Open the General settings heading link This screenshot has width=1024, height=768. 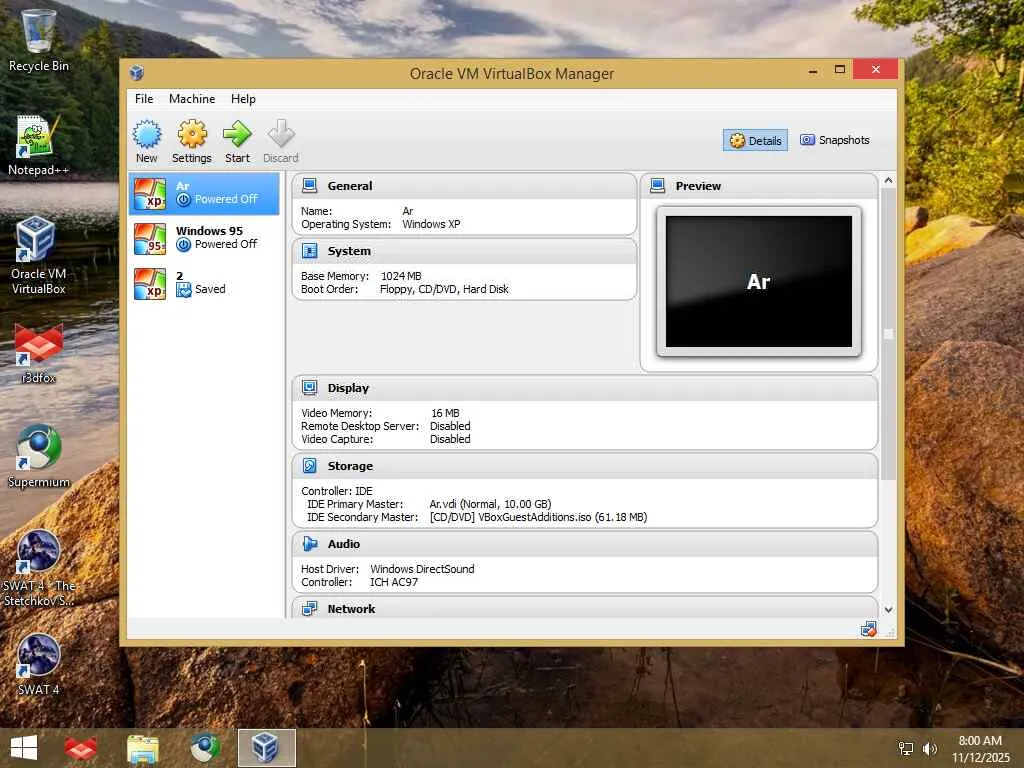(x=350, y=186)
